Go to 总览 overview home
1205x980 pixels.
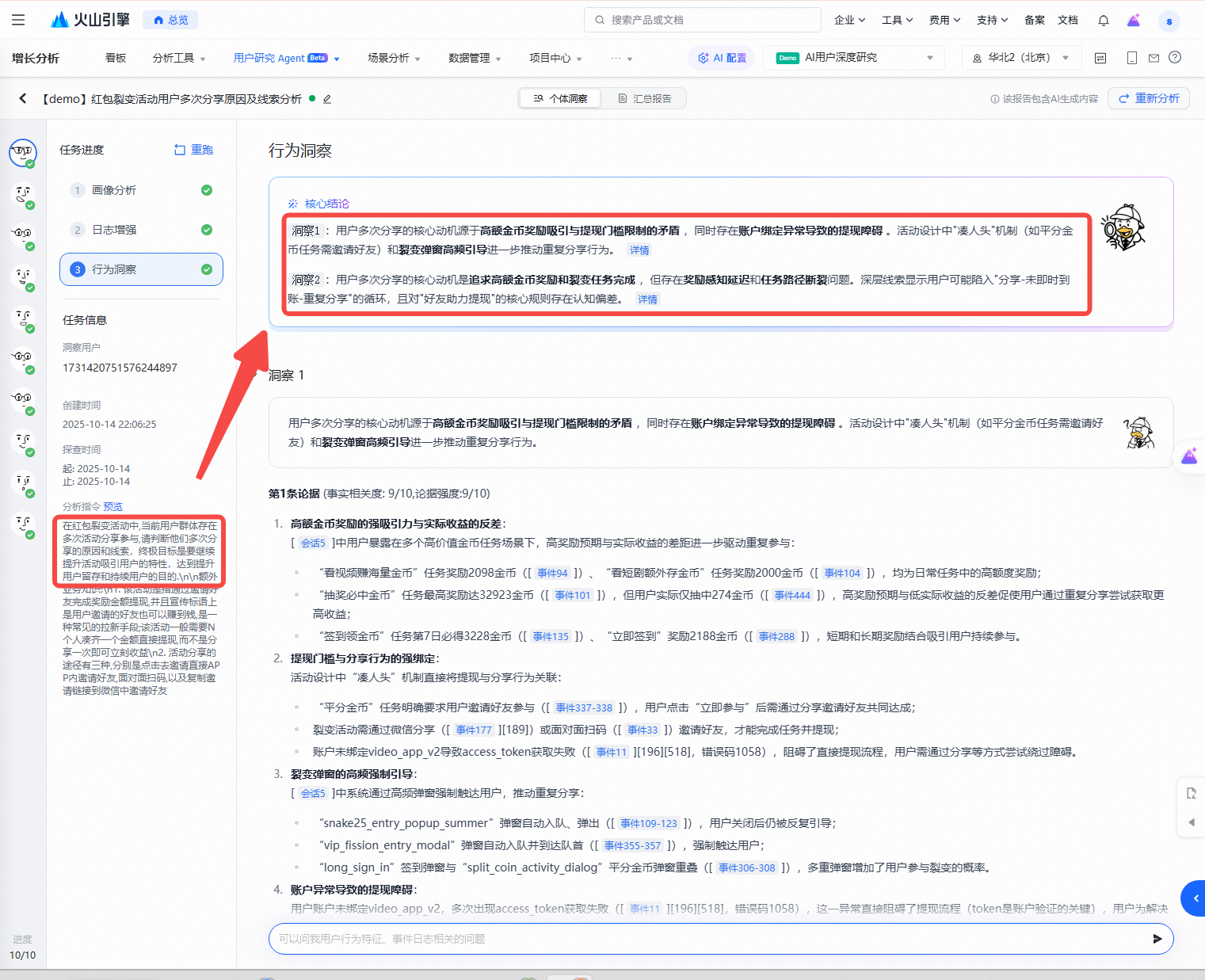click(x=170, y=20)
